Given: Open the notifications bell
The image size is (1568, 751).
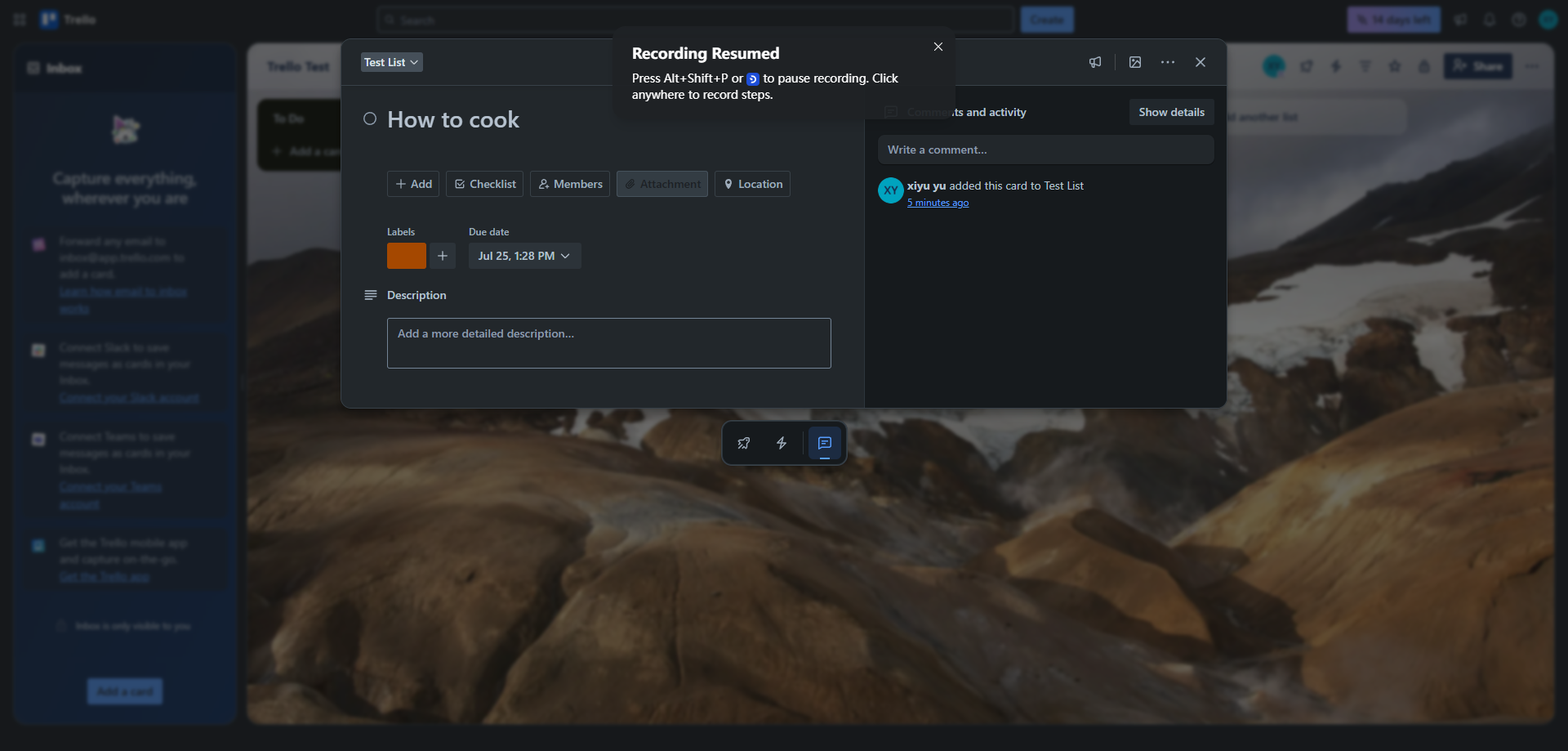Looking at the screenshot, I should coord(1490,20).
